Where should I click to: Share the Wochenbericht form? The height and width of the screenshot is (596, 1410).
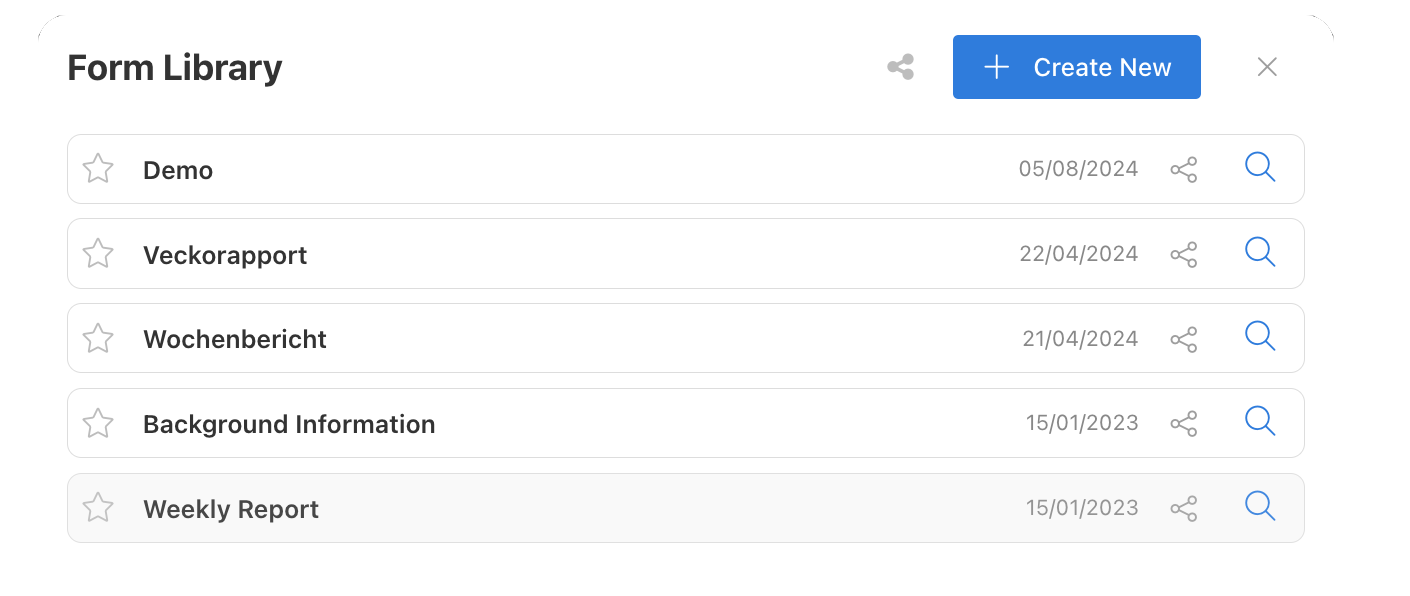tap(1184, 340)
